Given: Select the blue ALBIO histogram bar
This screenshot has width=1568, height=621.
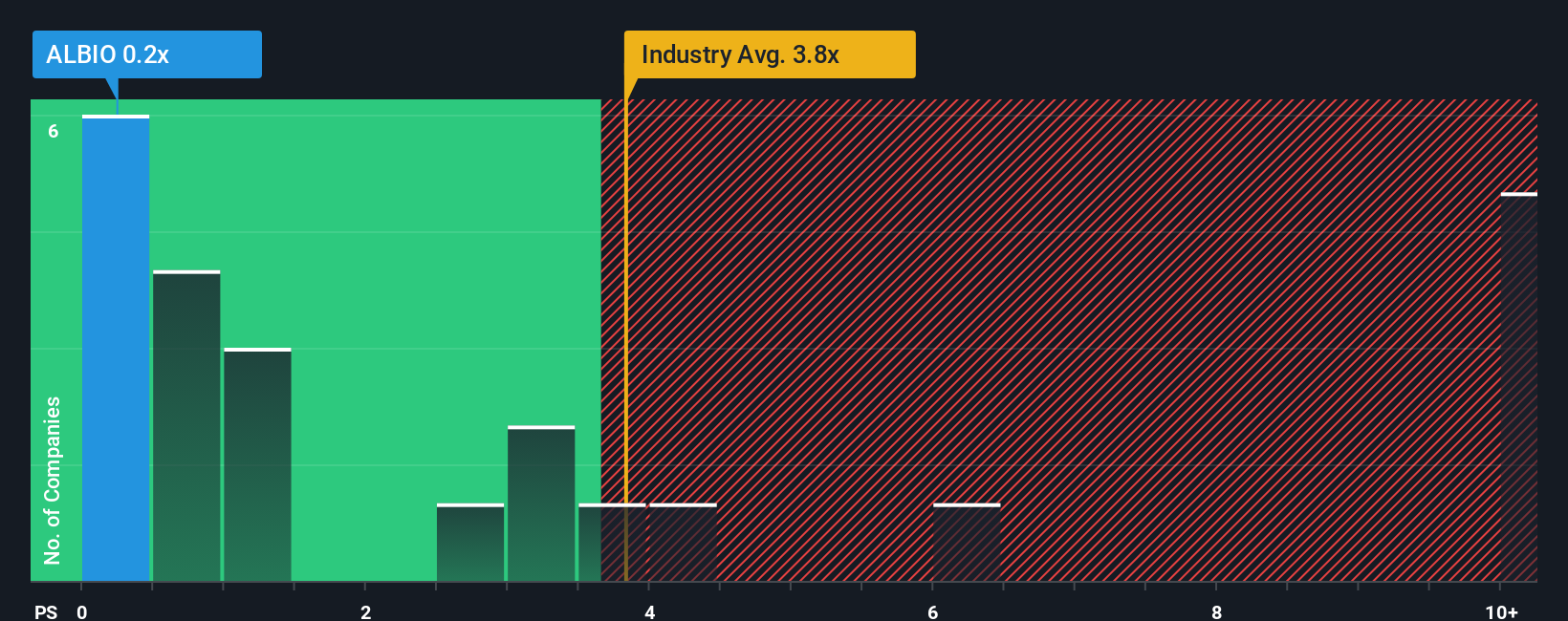Looking at the screenshot, I should coord(116,348).
